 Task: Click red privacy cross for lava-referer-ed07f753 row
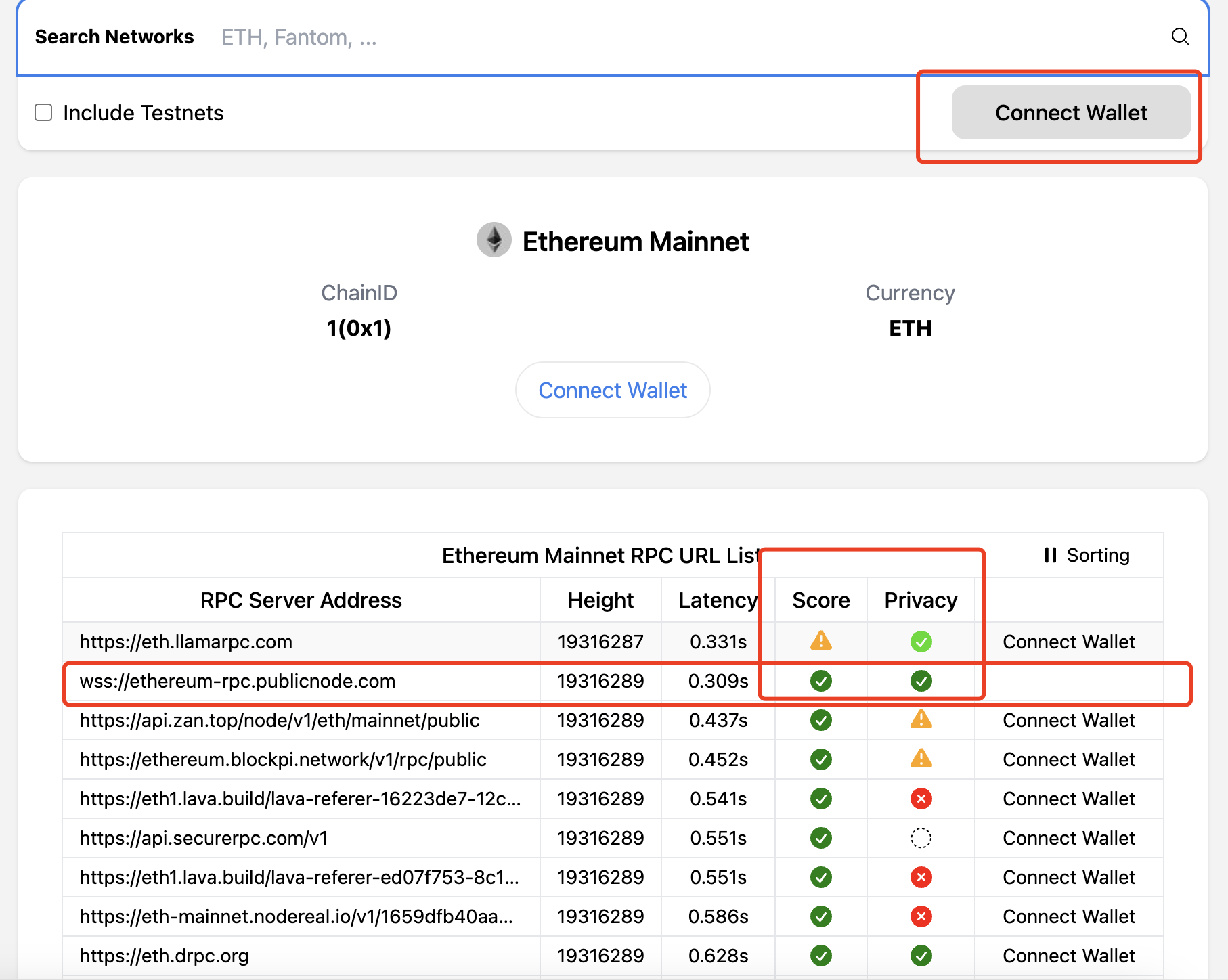click(x=921, y=877)
